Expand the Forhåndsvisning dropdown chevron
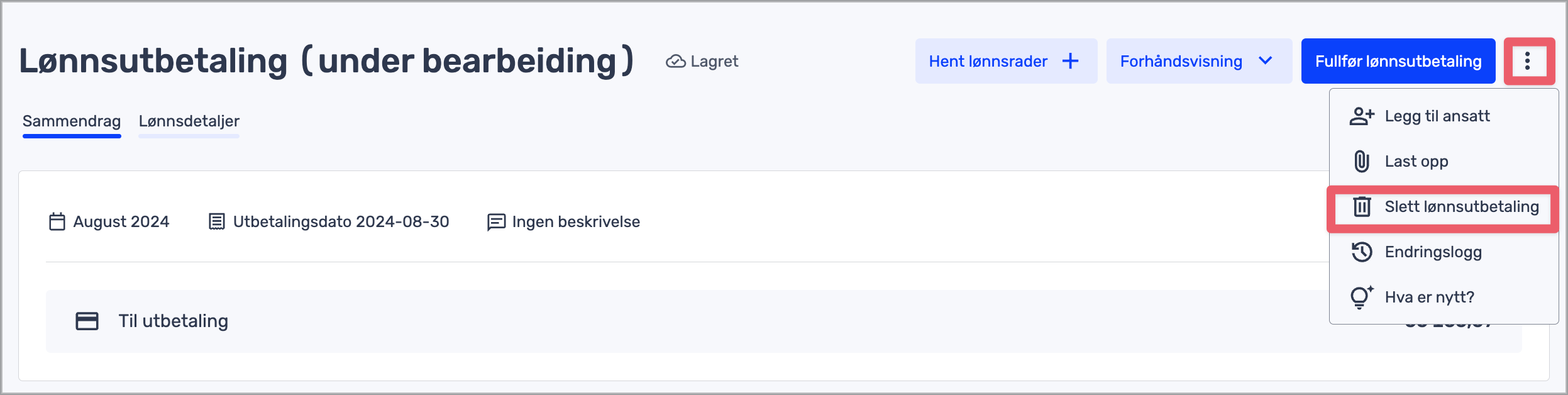This screenshot has width=1568, height=395. tap(1266, 61)
